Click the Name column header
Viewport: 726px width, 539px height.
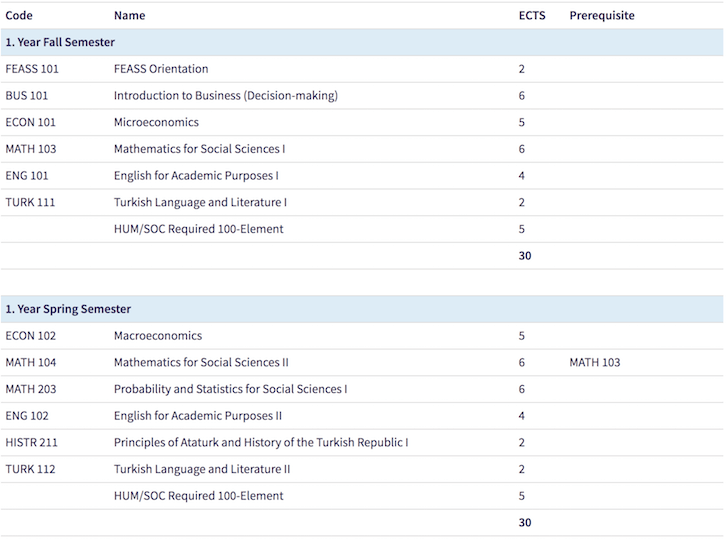(x=130, y=16)
